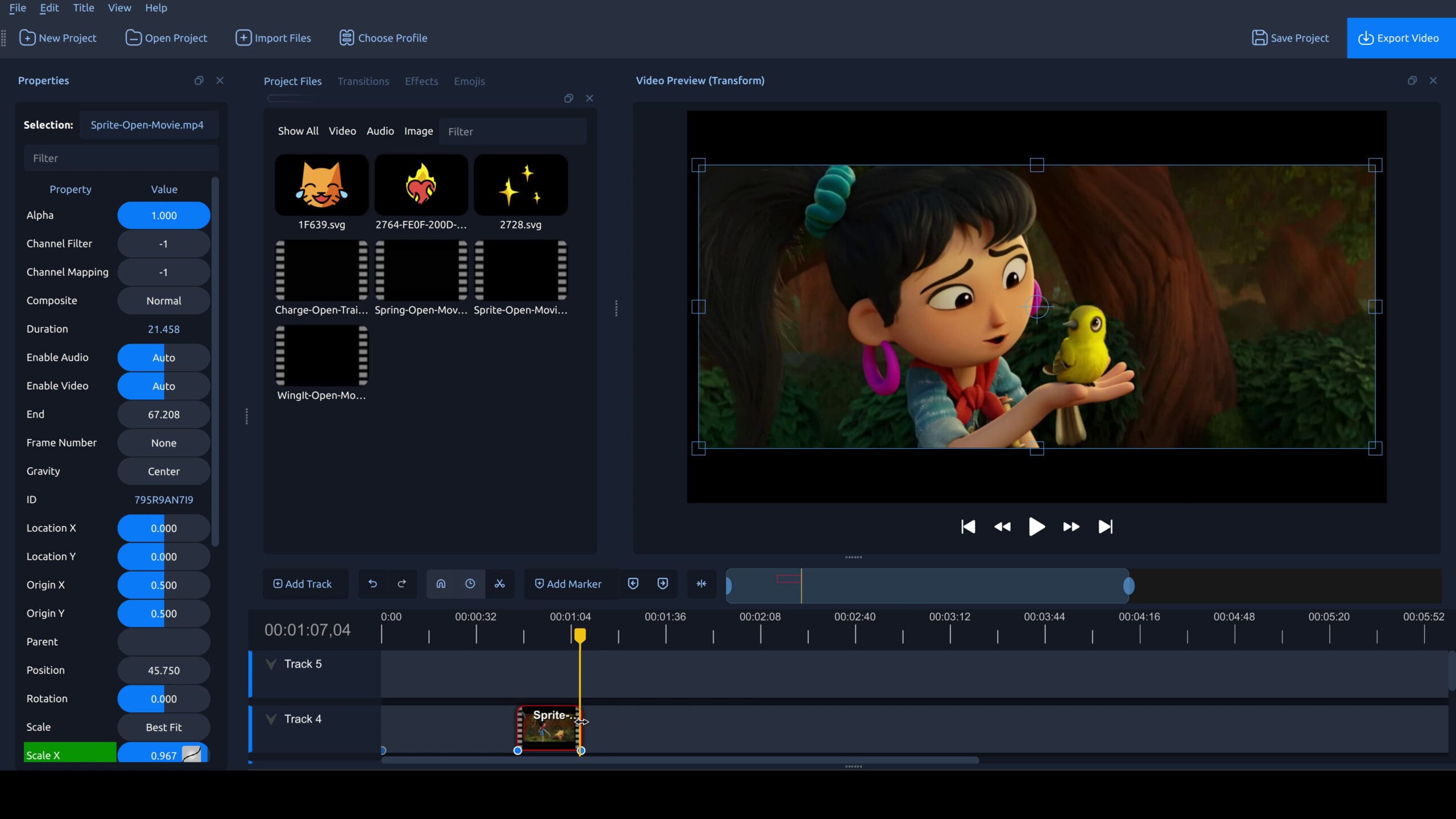Click the Add Marker button
This screenshot has height=819, width=1456.
569,584
